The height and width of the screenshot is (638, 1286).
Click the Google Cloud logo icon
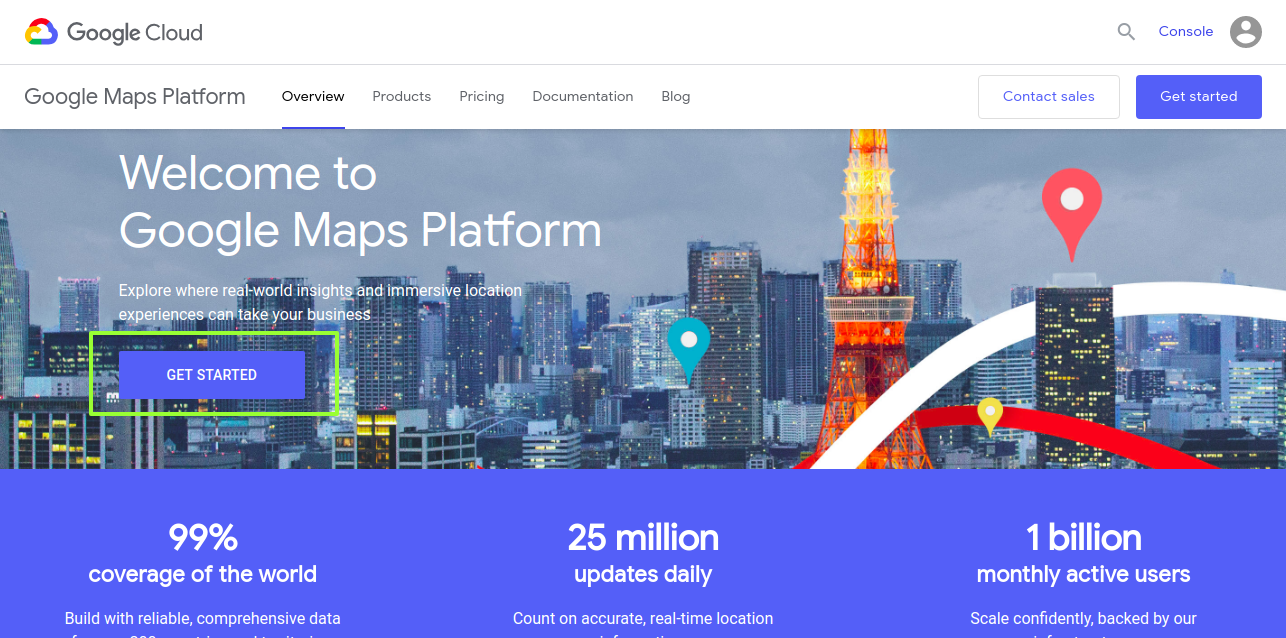point(42,32)
